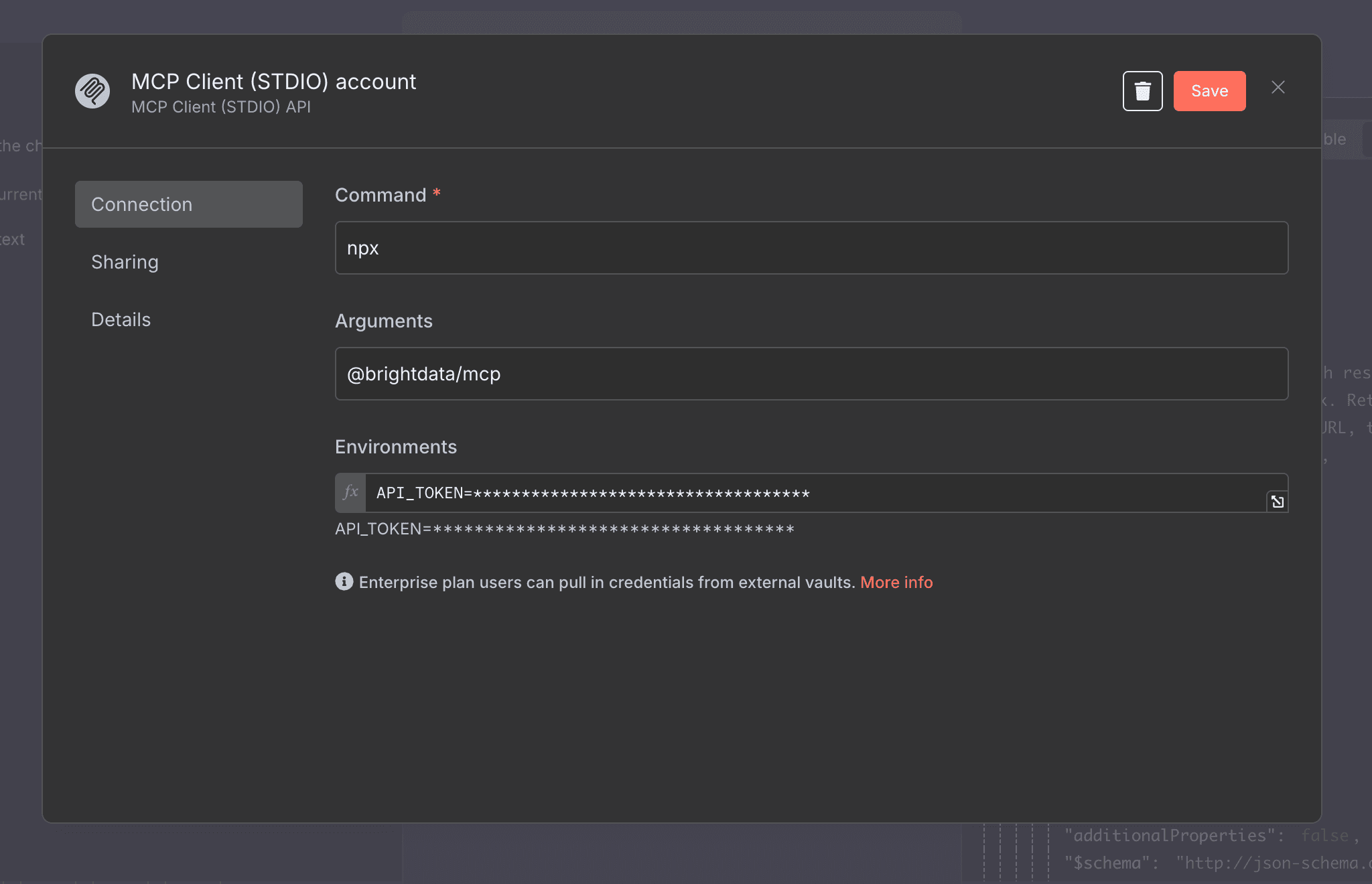This screenshot has width=1372, height=884.
Task: Close the credential dialog with X
Action: coord(1278,88)
